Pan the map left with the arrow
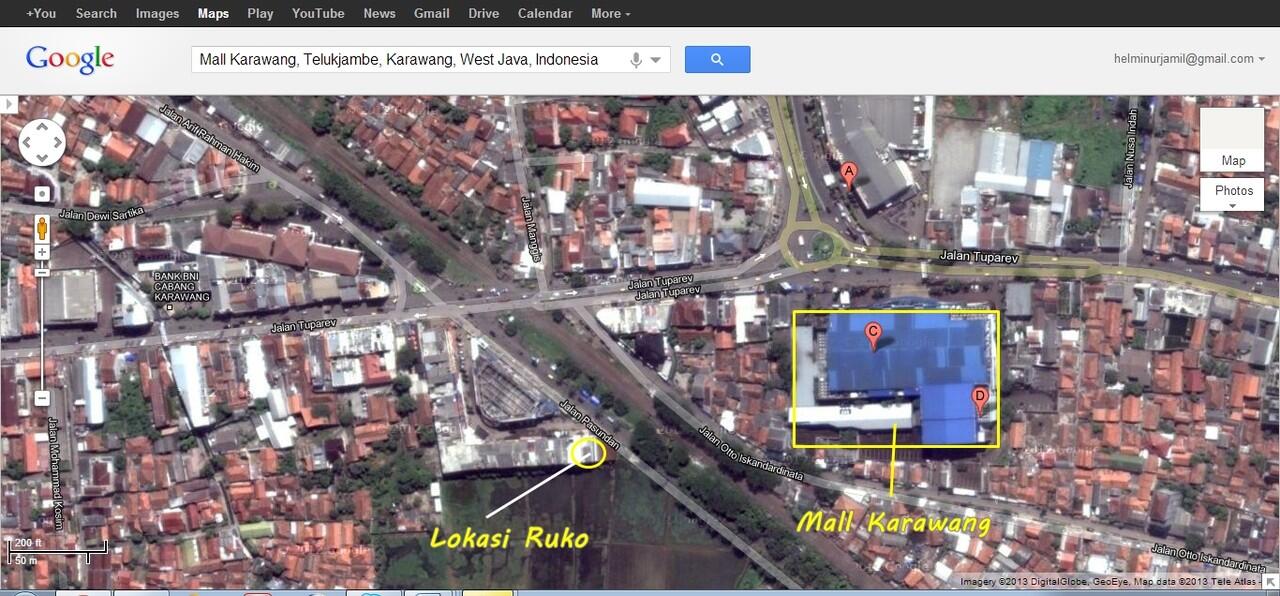 pos(27,143)
